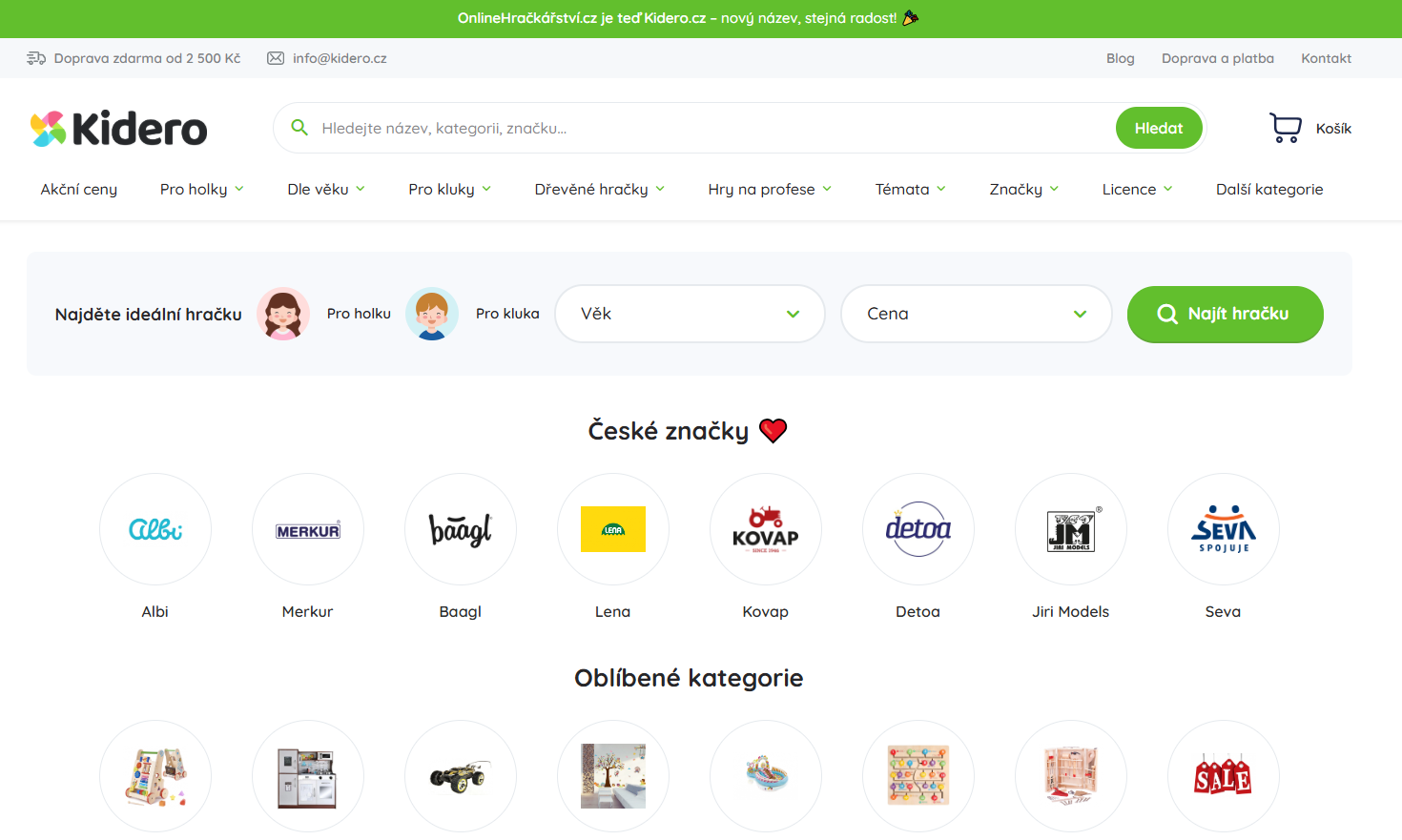Select the 'Pro kluka' boy option
This screenshot has width=1402, height=840.
tap(432, 314)
